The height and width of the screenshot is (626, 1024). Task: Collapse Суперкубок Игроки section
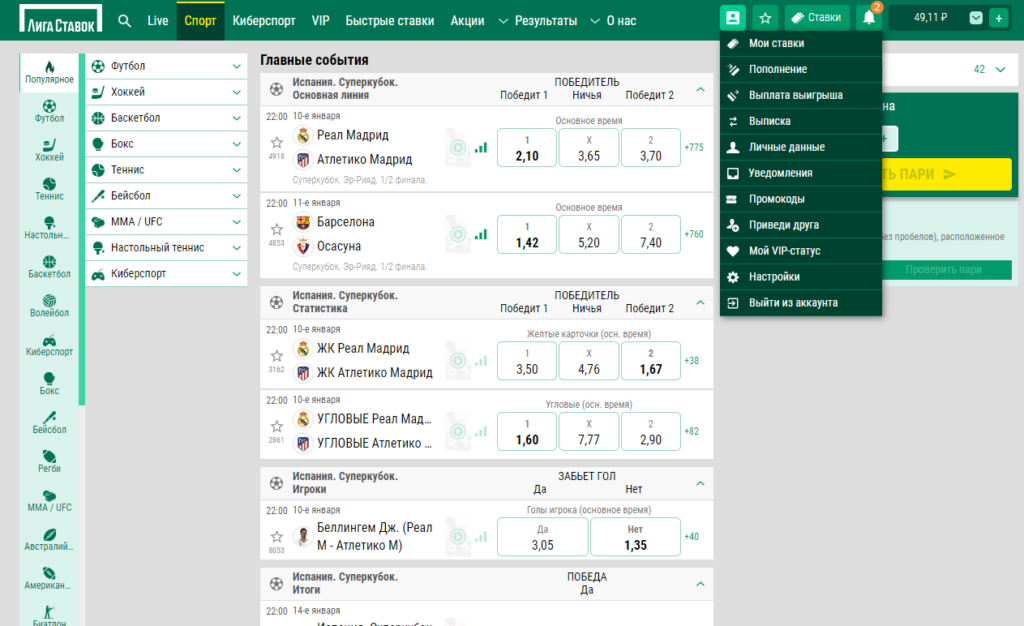tap(700, 483)
